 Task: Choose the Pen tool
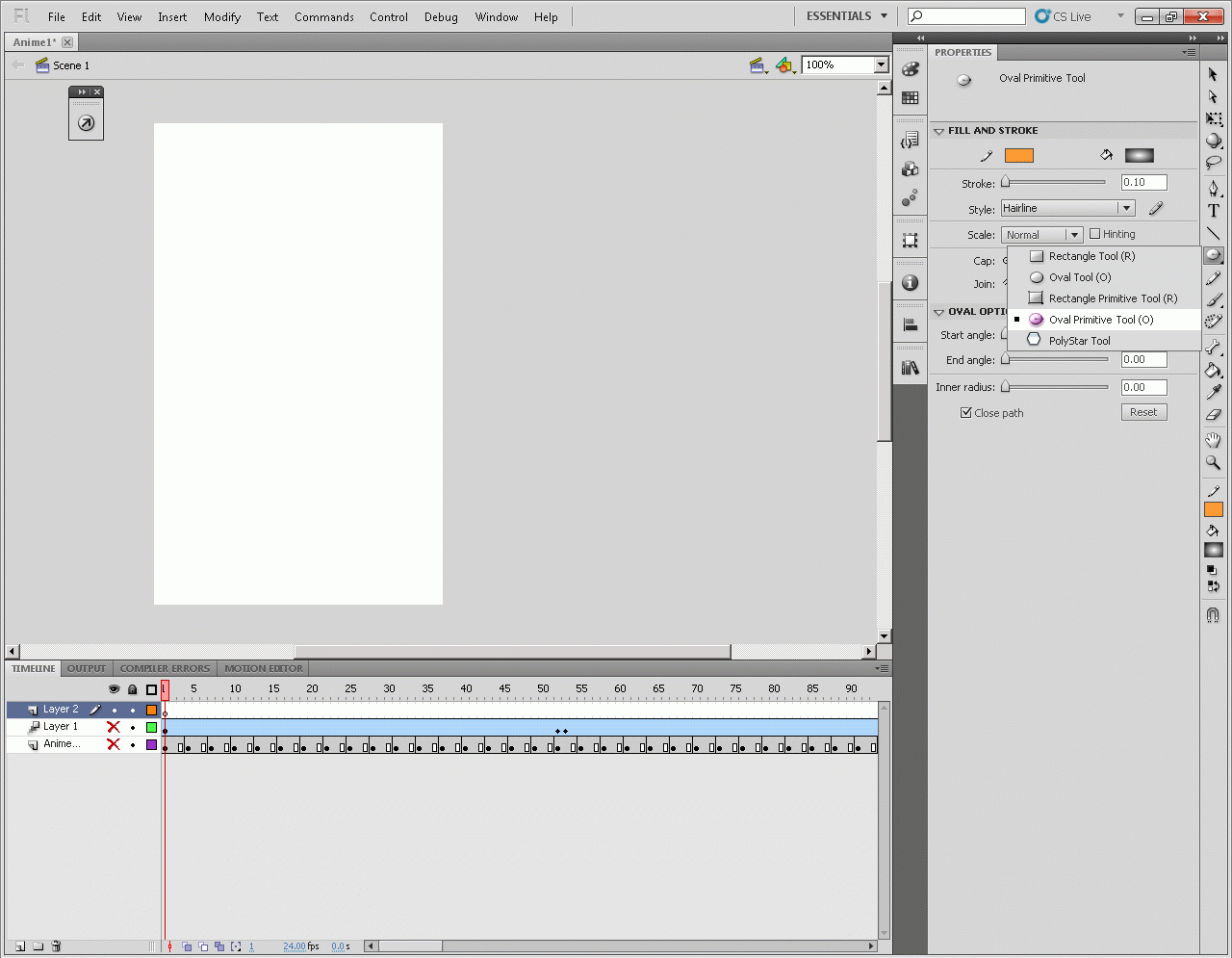click(1213, 188)
